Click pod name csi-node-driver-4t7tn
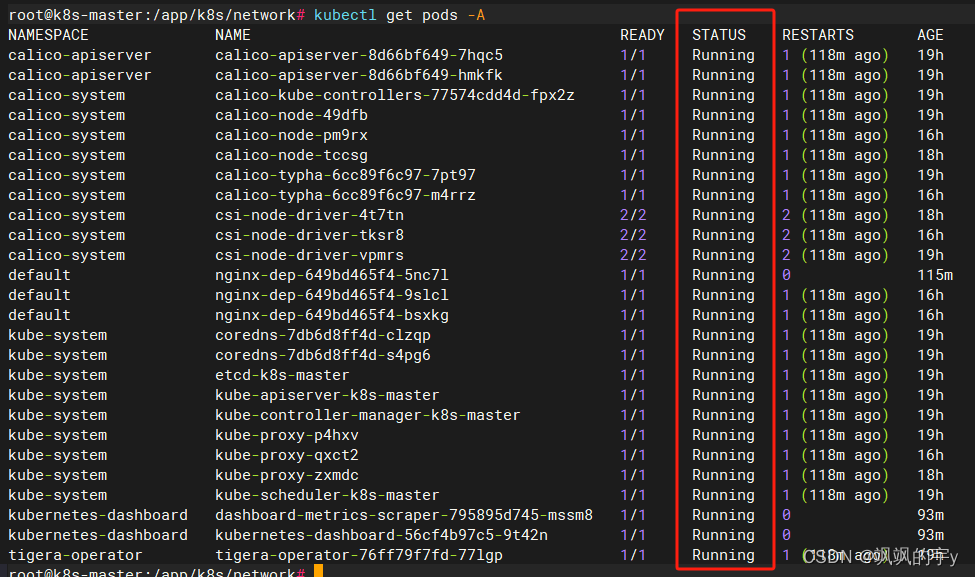 pos(309,215)
